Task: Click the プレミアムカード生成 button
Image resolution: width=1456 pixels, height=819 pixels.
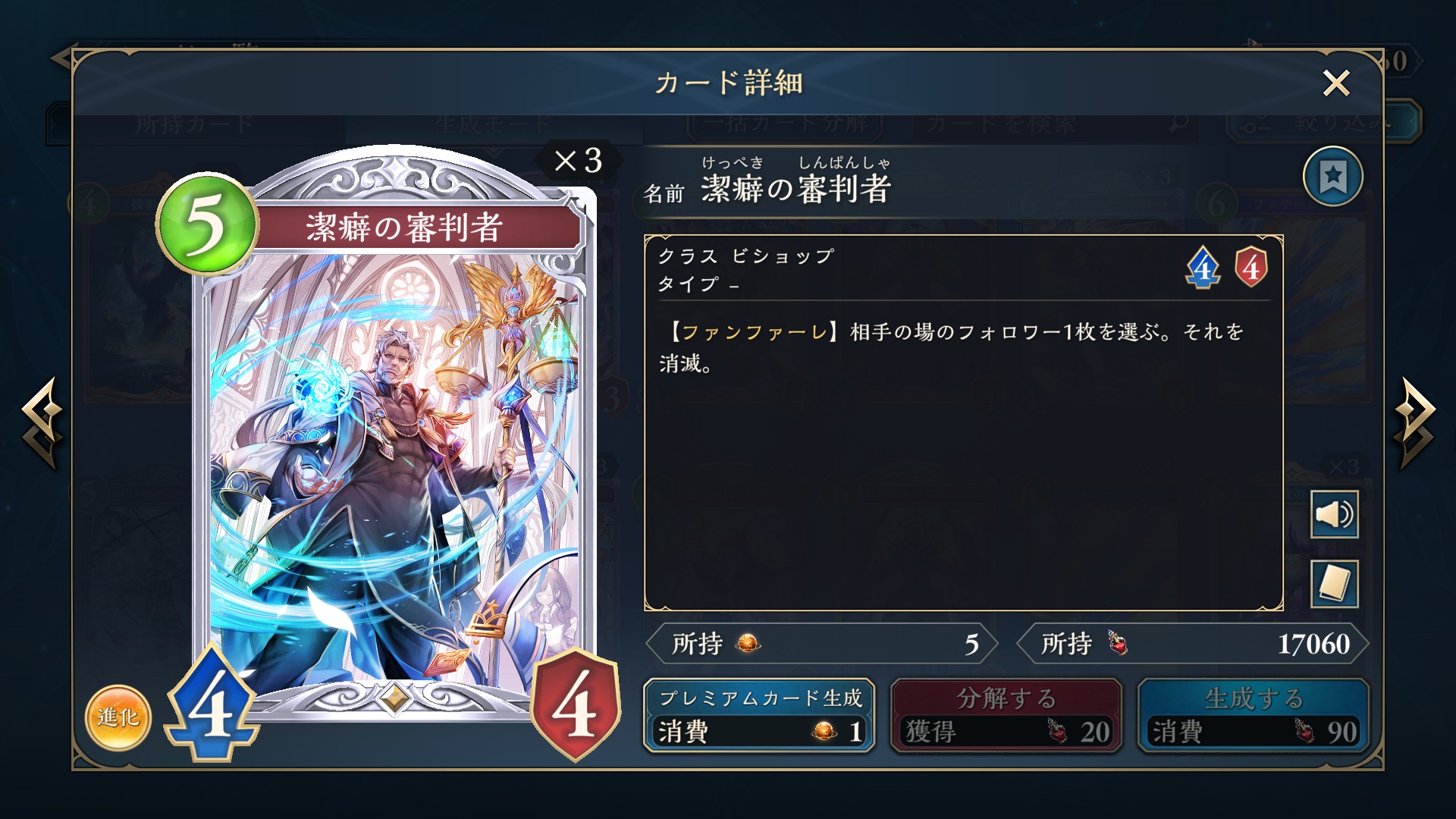Action: 759,716
